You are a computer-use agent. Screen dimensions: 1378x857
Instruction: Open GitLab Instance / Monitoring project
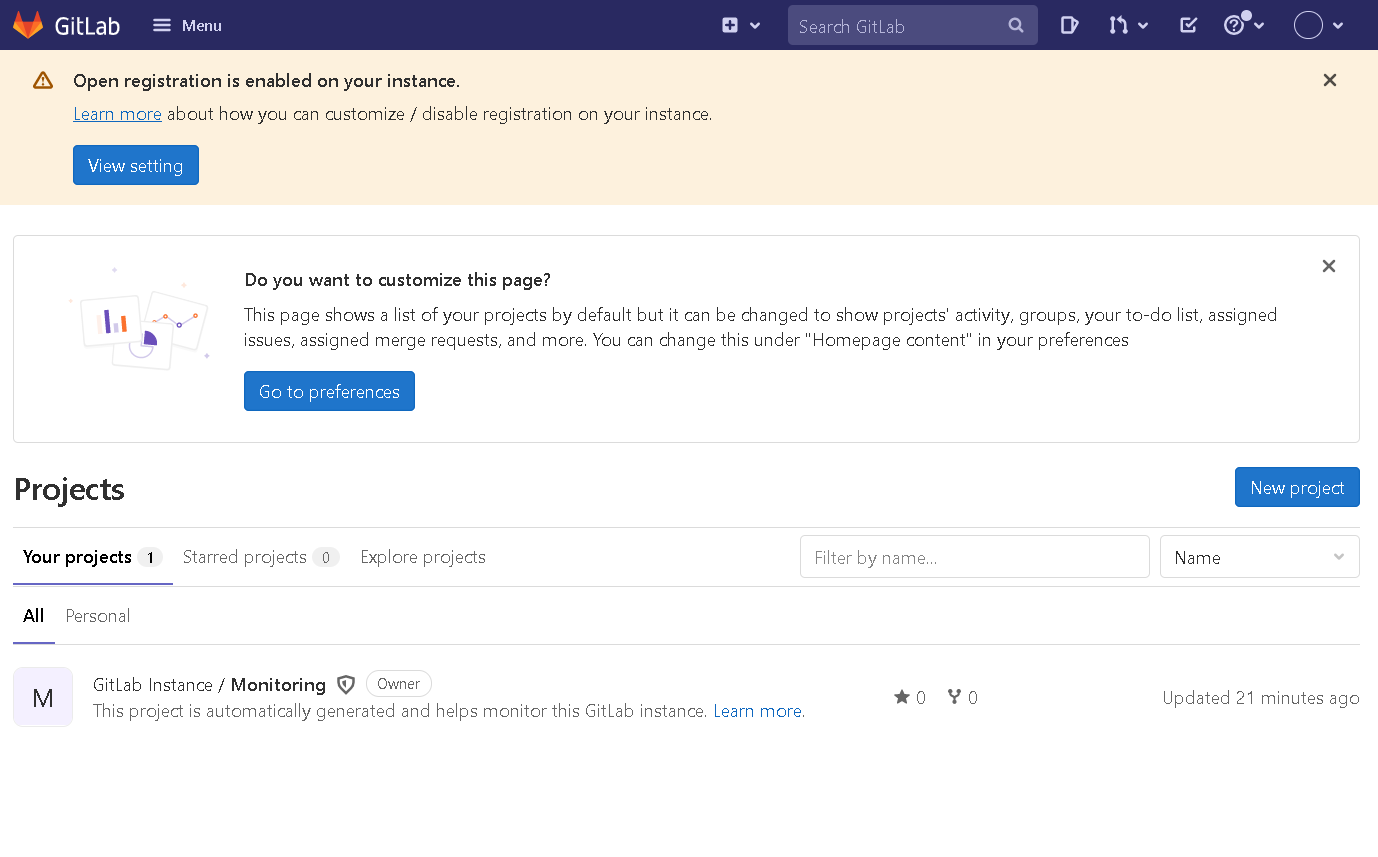coord(209,684)
